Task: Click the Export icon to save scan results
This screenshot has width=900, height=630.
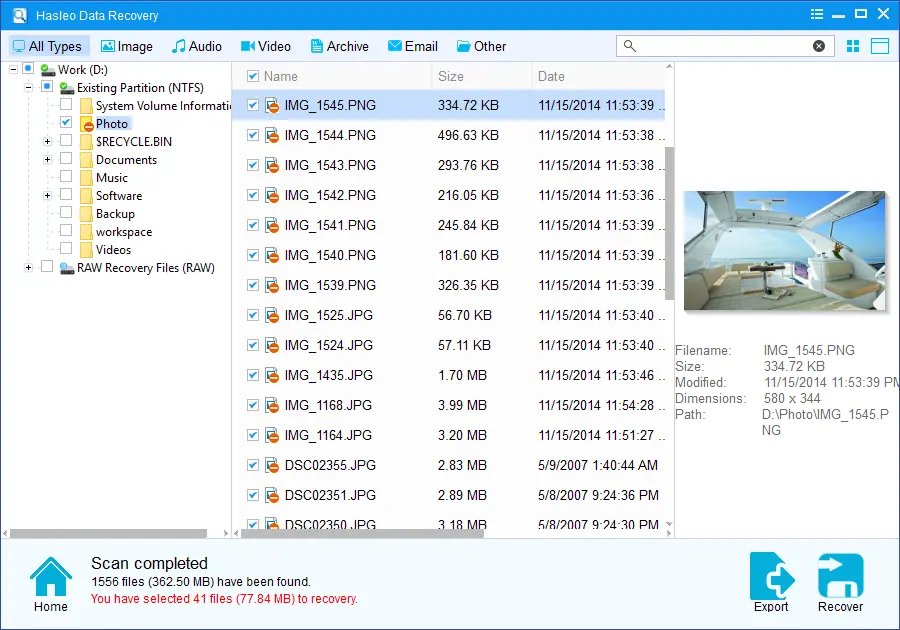Action: [x=771, y=574]
